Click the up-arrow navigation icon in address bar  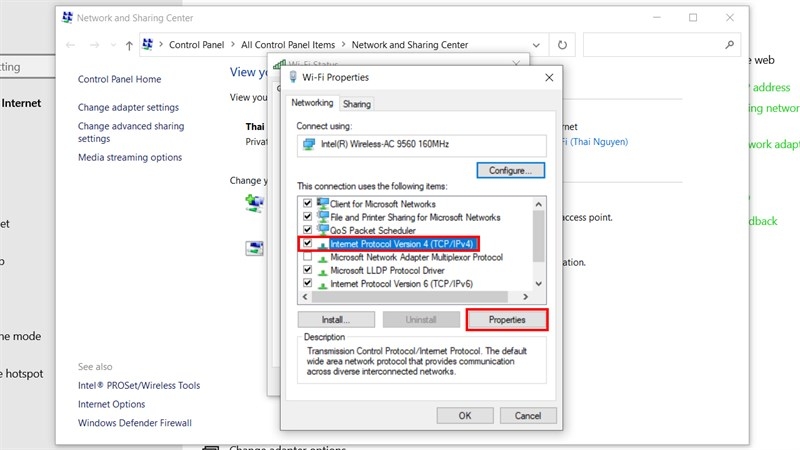click(x=129, y=45)
